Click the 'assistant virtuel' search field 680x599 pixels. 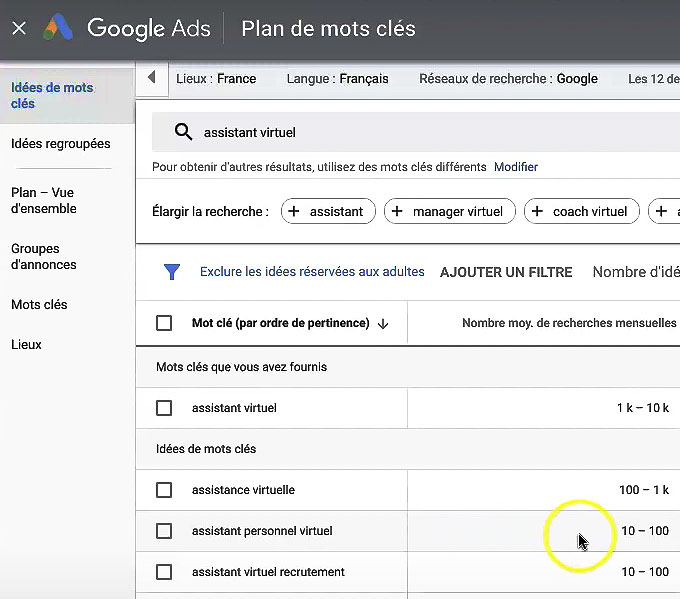coord(415,132)
